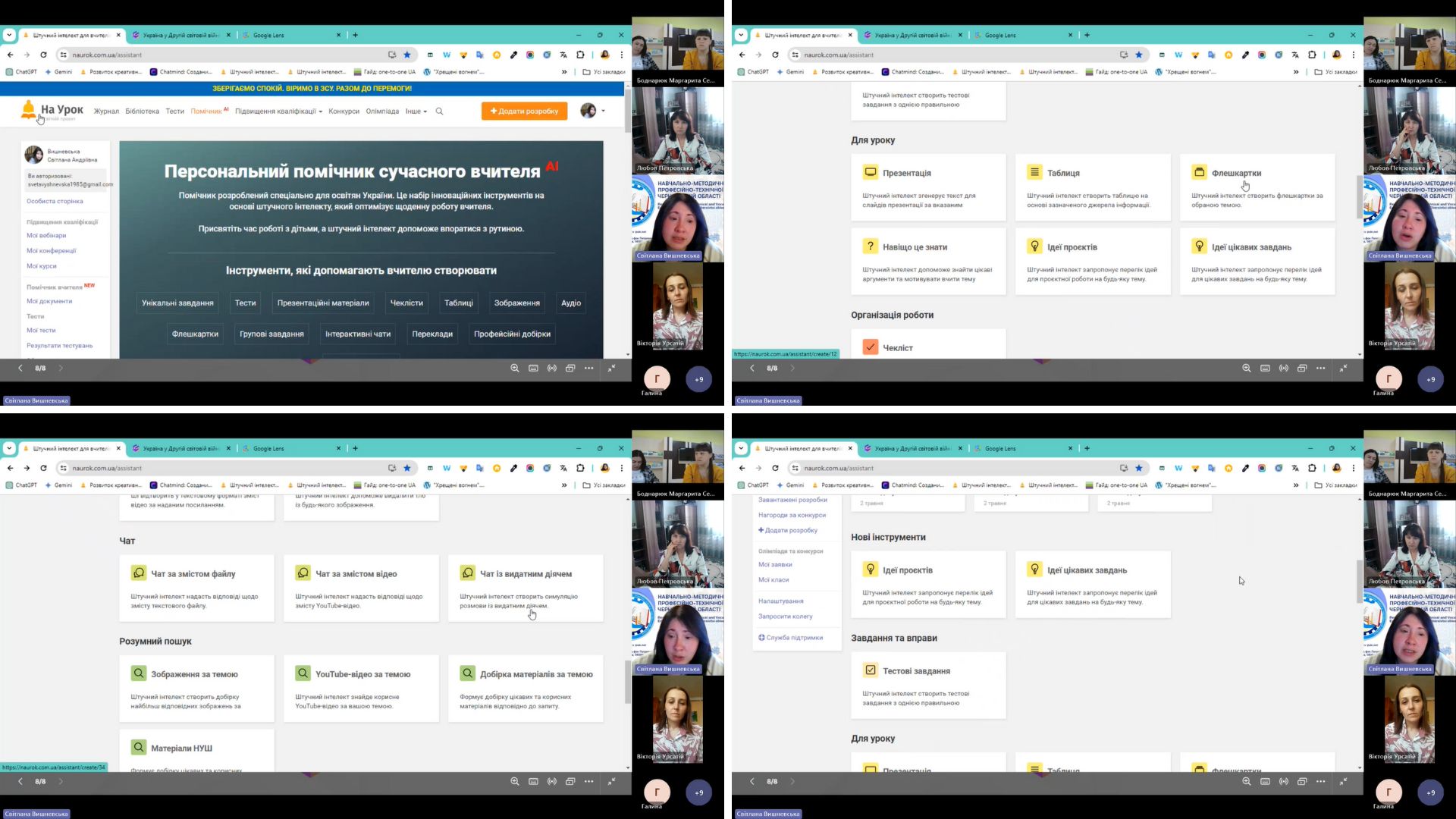The width and height of the screenshot is (1456, 819).
Task: Click the Особиста сторінка sidebar link
Action: coord(55,202)
